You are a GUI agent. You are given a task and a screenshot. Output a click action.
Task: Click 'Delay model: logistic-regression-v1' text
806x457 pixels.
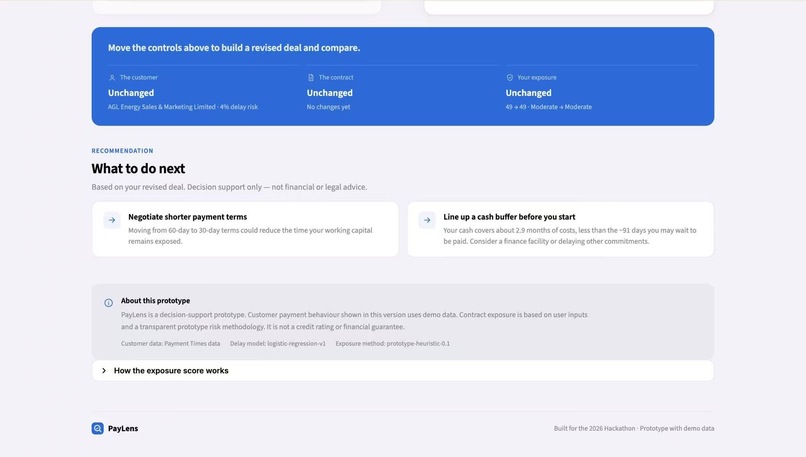[x=278, y=343]
